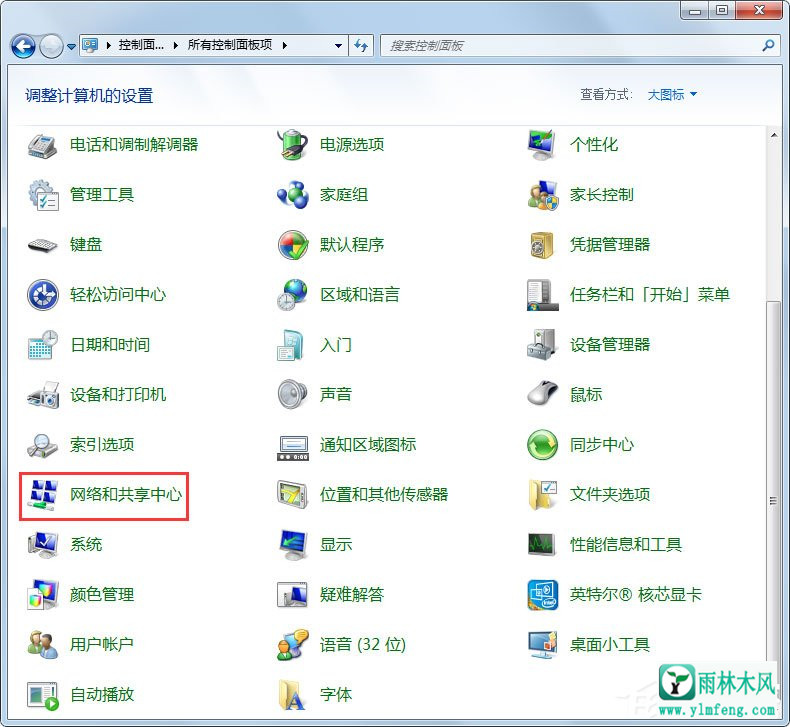Click the 家庭组 spheres icon
Image resolution: width=790 pixels, height=727 pixels.
tap(293, 195)
